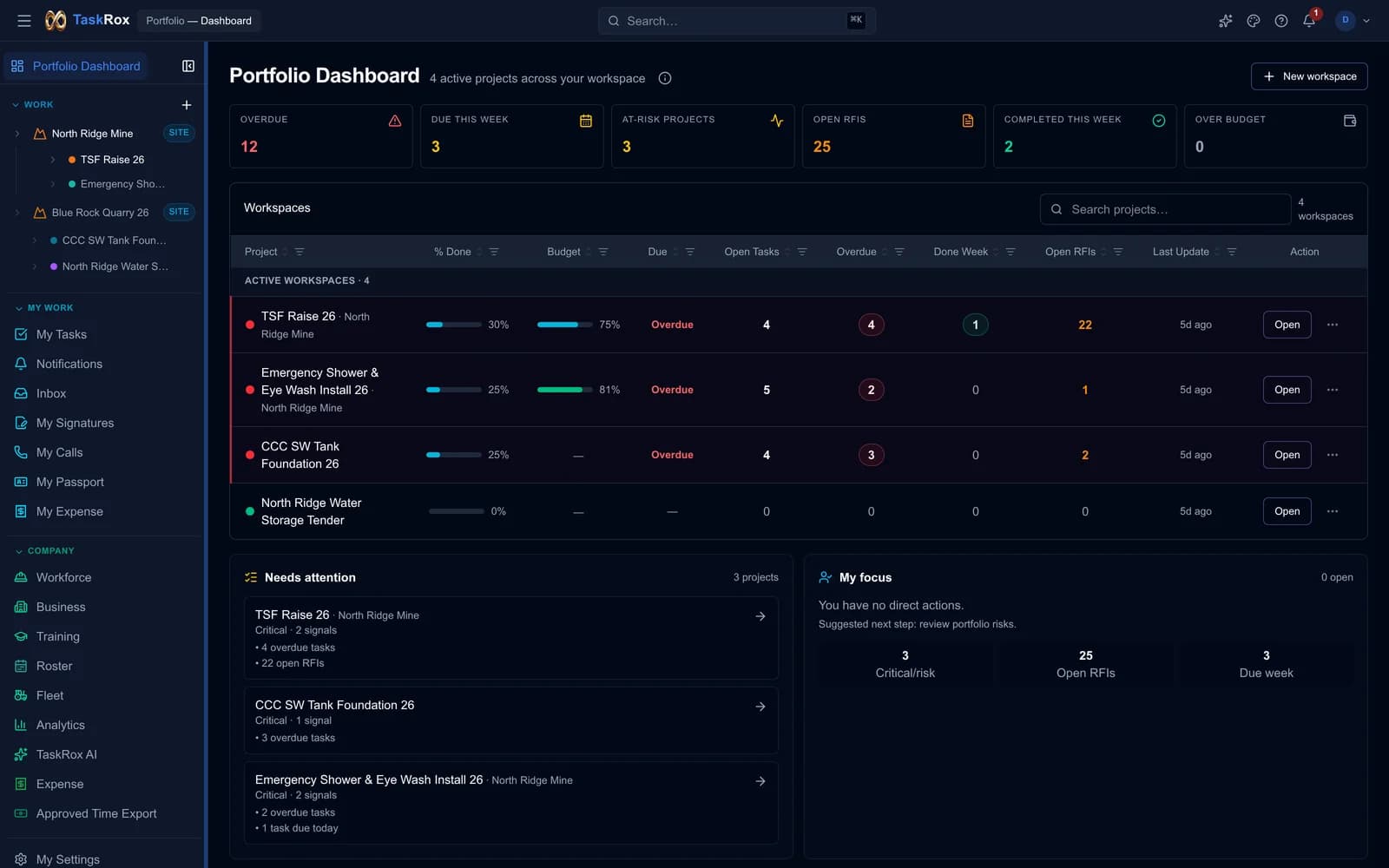Click the Overdue stat card warning icon
This screenshot has width=1389, height=868.
395,121
